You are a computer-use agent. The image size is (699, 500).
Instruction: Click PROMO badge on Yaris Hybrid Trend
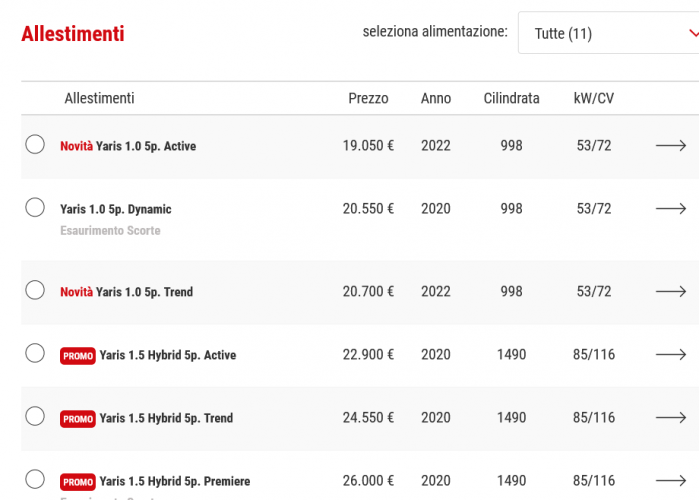[78, 419]
